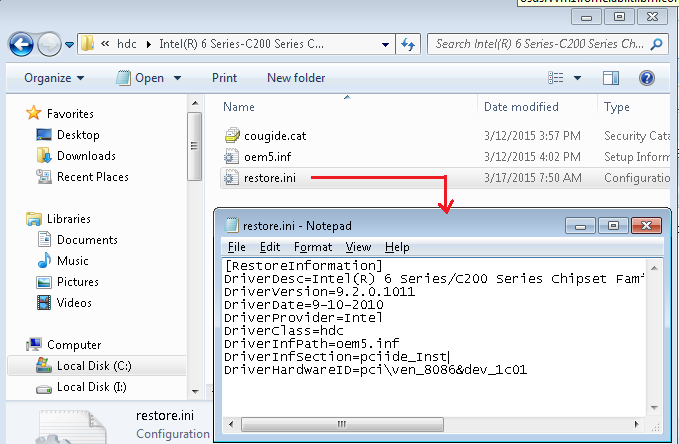This screenshot has width=679, height=444.
Task: Click navigation pane scrollbar up arrow
Action: coord(195,103)
